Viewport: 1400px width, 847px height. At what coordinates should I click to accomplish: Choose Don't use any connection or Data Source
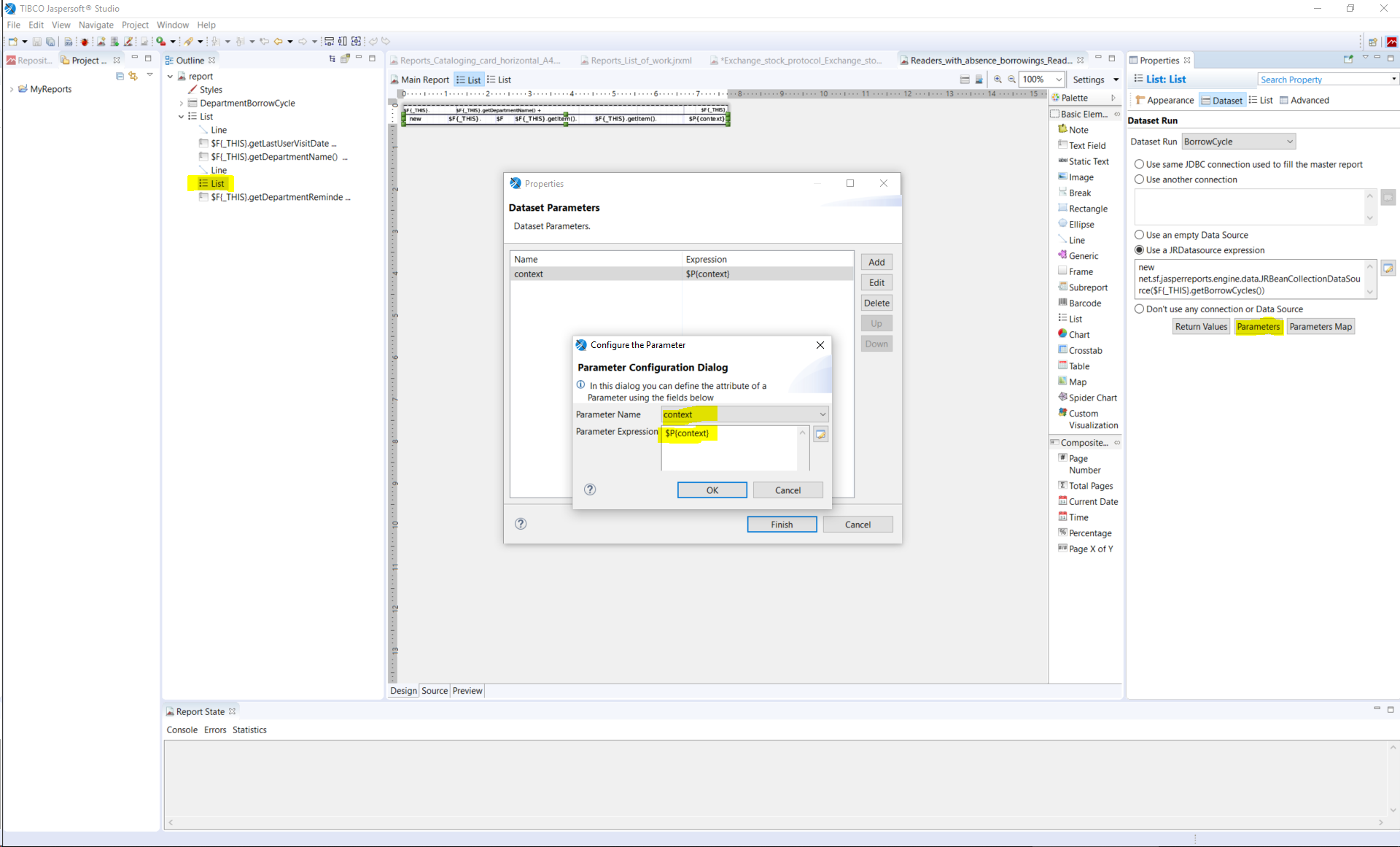[1139, 309]
